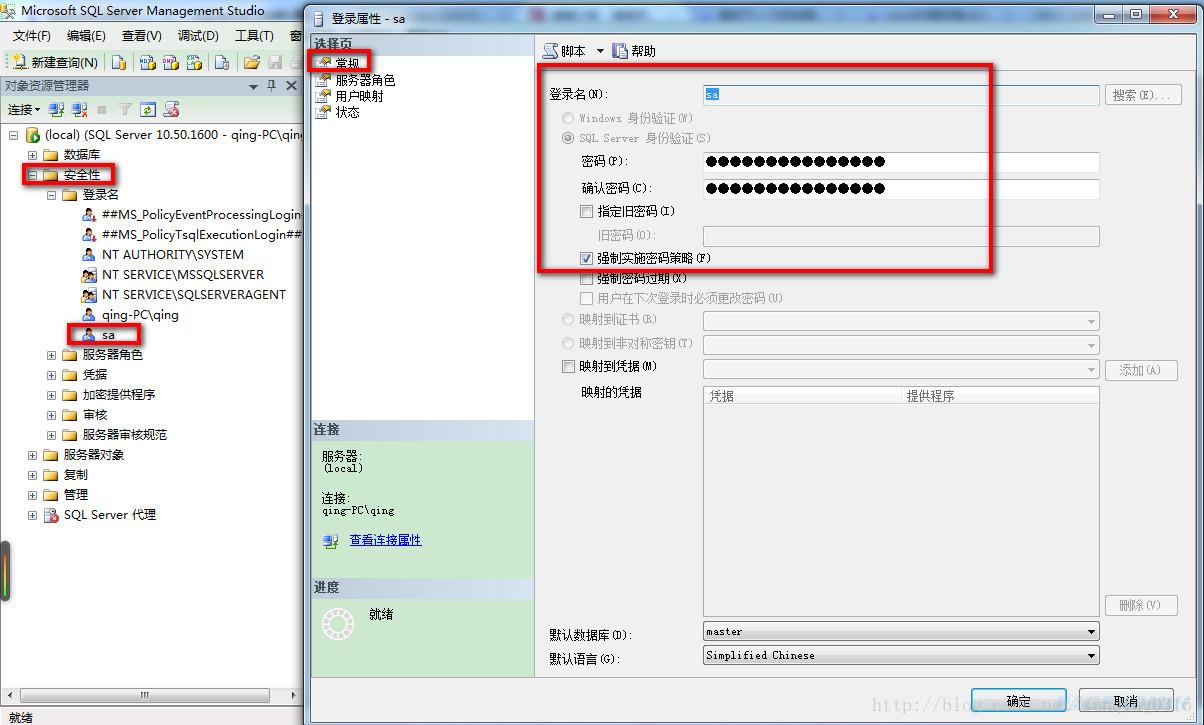Select the Windows 身份验证 radio button
This screenshot has width=1204, height=725.
[568, 118]
